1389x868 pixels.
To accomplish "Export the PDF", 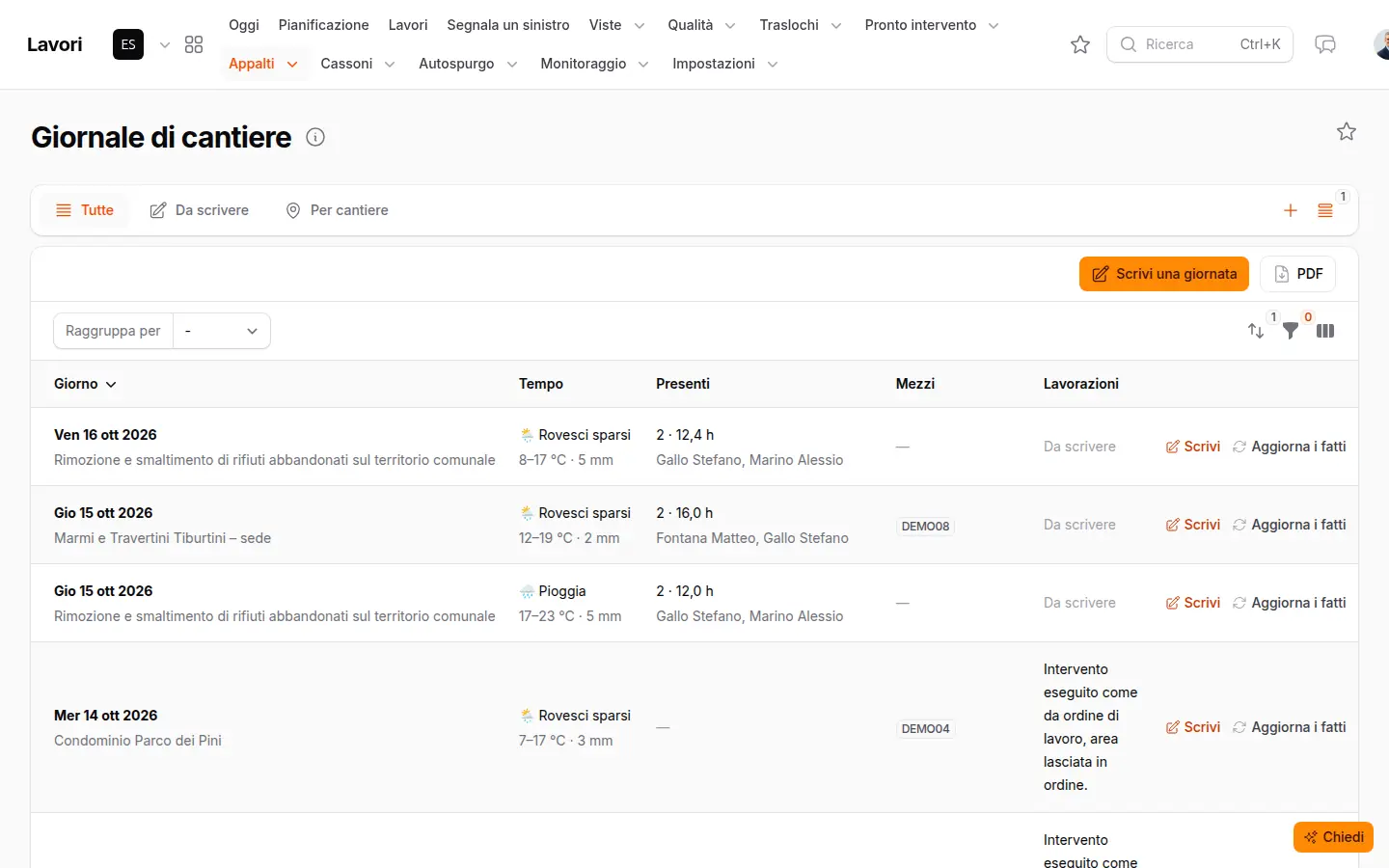I will pos(1297,274).
